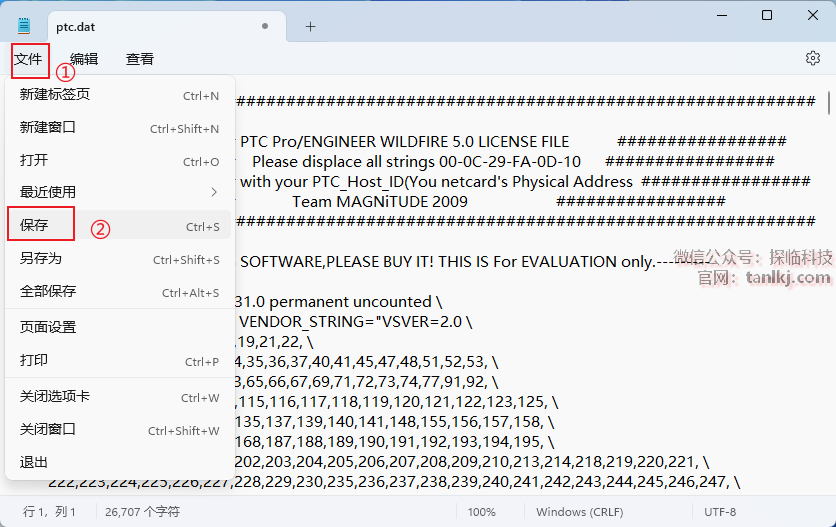Image resolution: width=836 pixels, height=527 pixels.
Task: Select 全部保存 menu entry
Action: pyautogui.click(x=48, y=291)
